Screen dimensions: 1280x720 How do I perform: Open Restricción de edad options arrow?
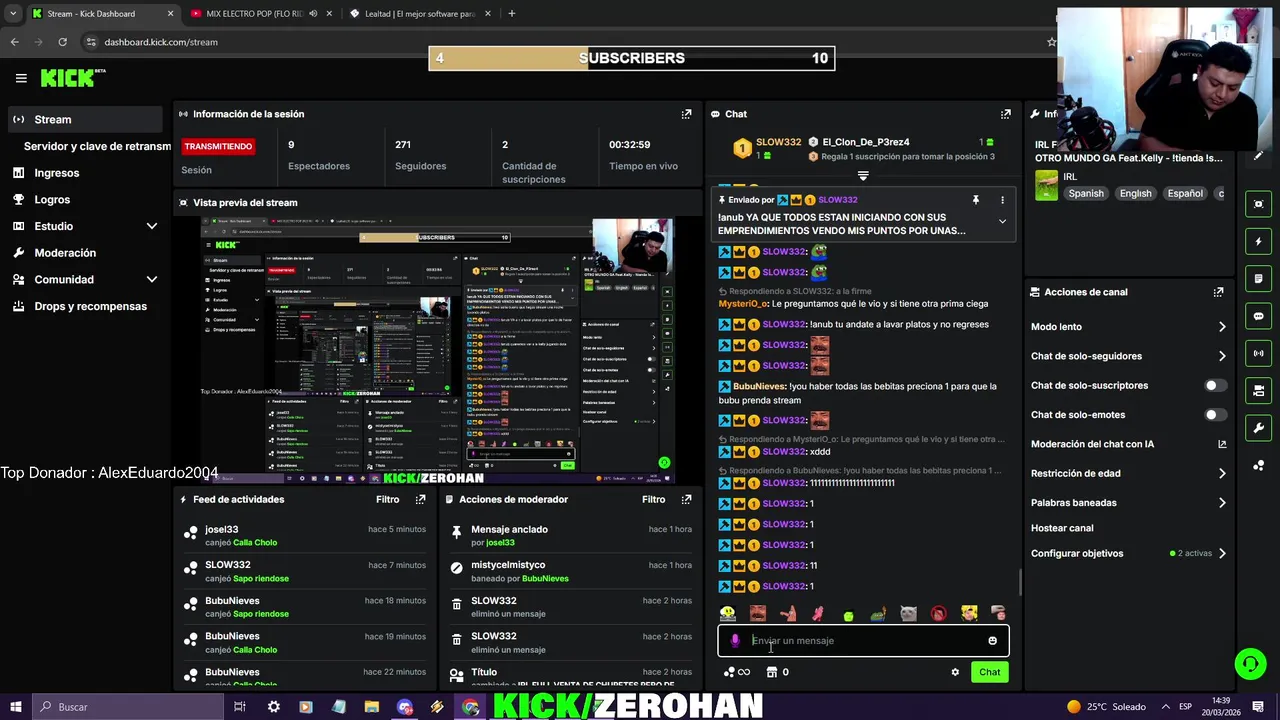click(1222, 473)
